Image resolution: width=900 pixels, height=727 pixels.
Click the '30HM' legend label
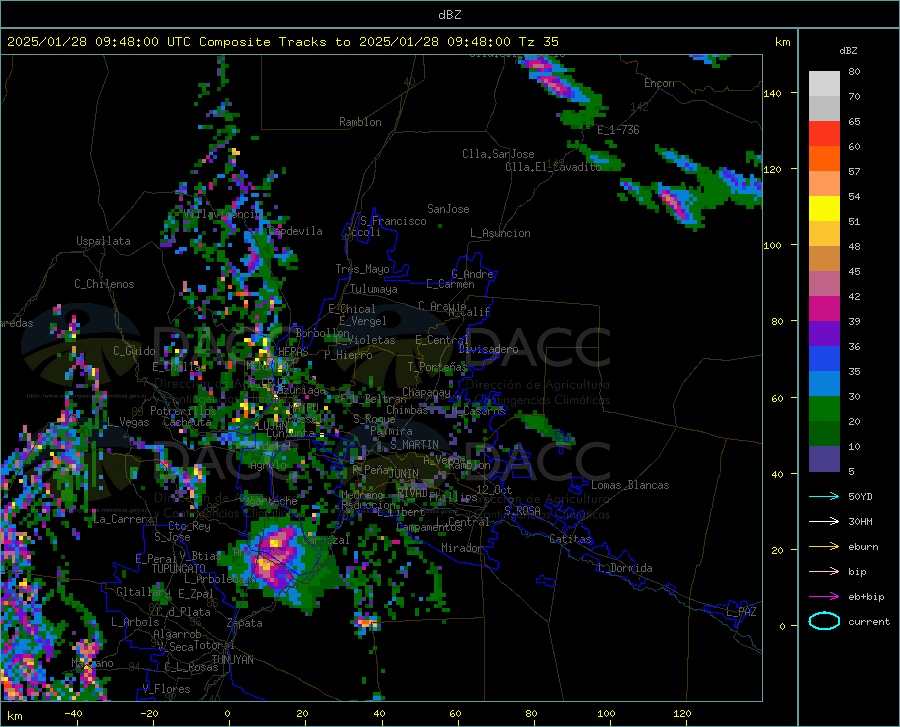click(x=860, y=521)
